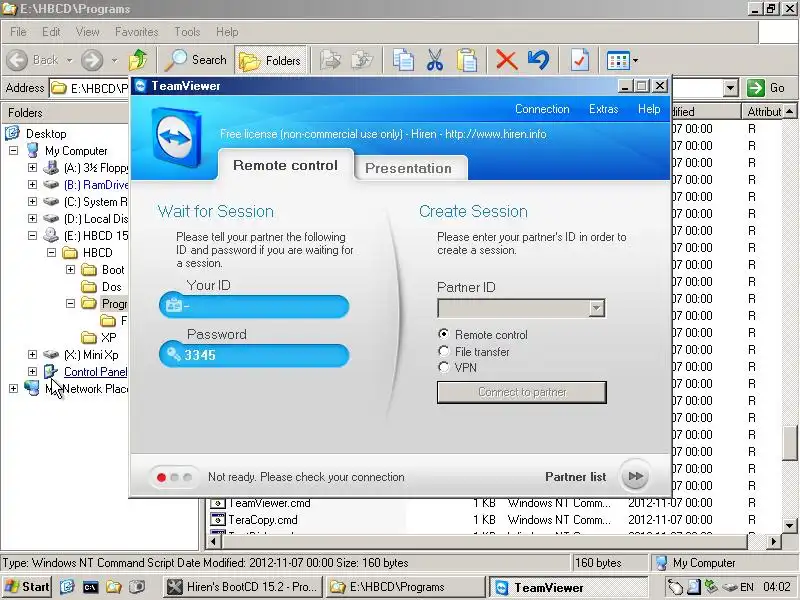Select Desktop in the folder tree
The height and width of the screenshot is (600, 800).
(x=46, y=134)
